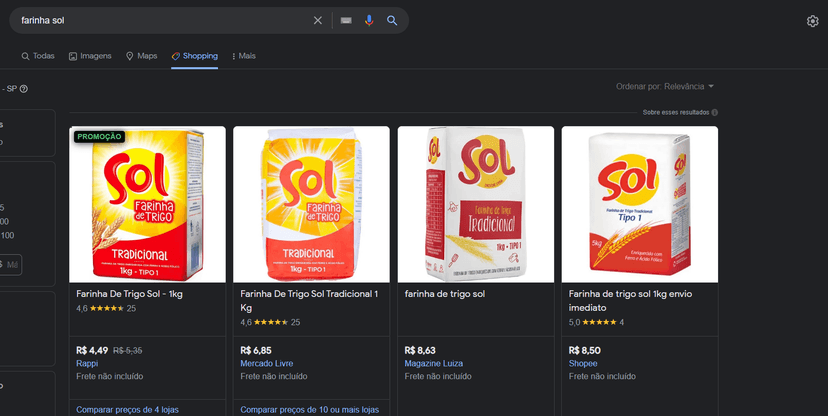This screenshot has height=416, width=828.
Task: Switch to the Imagens tab
Action: [x=90, y=56]
